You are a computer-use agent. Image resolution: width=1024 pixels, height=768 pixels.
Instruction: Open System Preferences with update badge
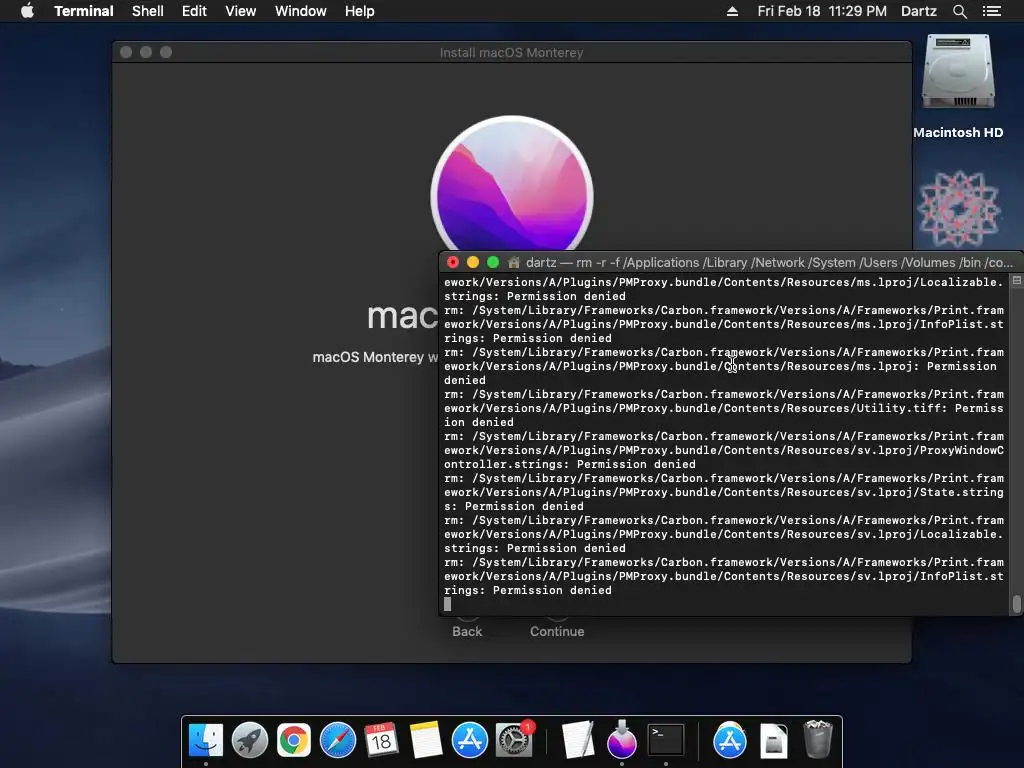514,741
